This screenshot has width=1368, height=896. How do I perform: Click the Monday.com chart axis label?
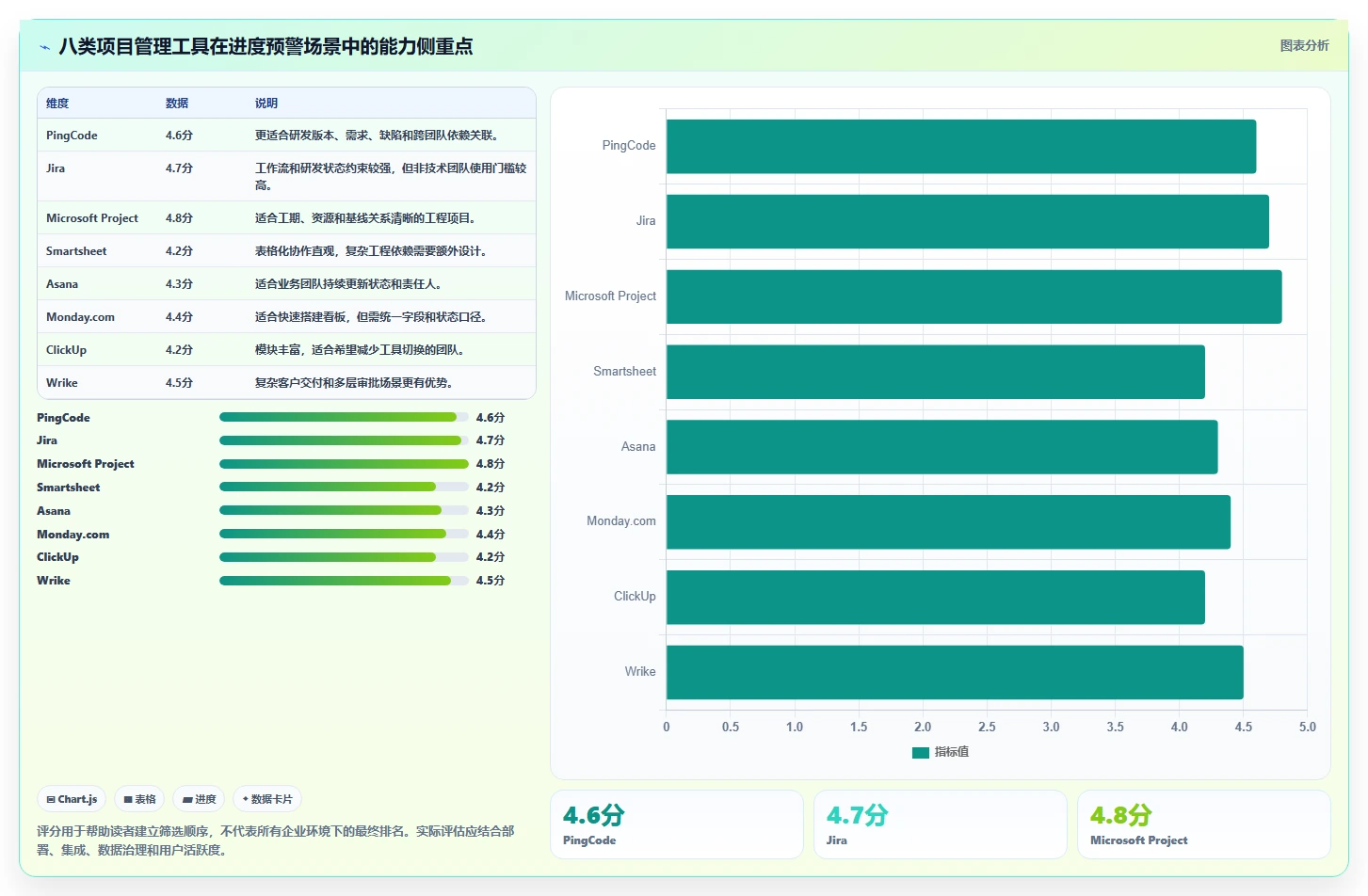point(621,521)
